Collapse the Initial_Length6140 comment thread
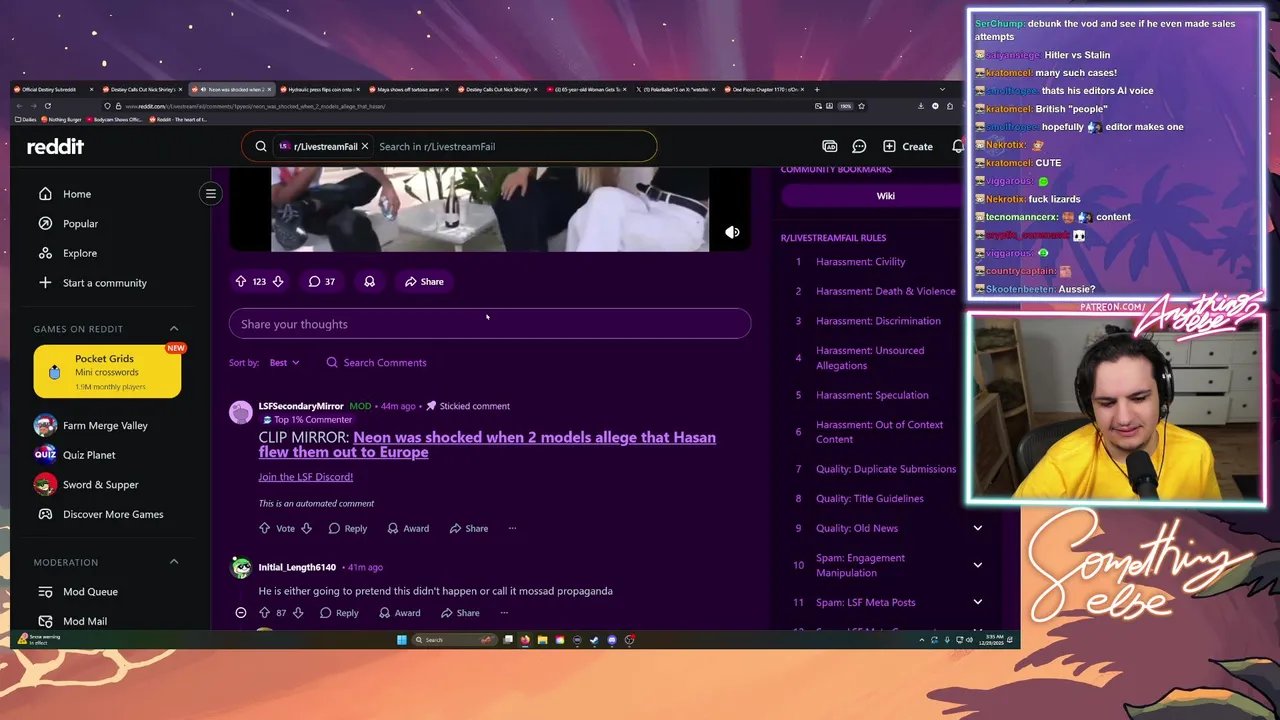 241,613
